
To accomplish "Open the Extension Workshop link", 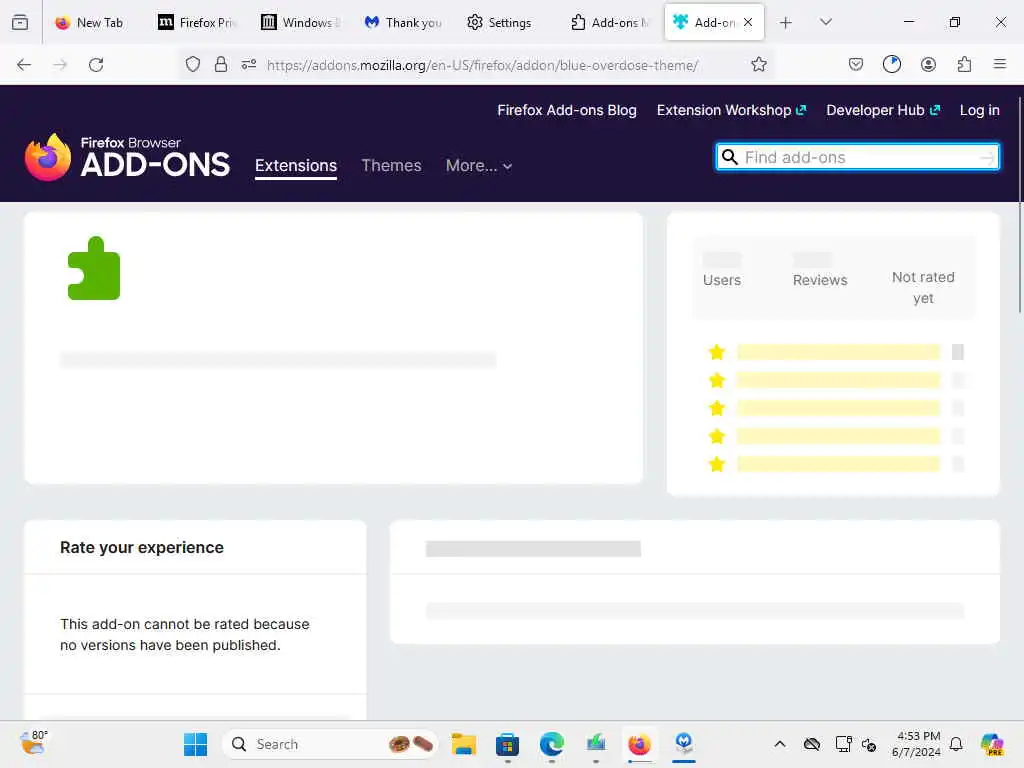I will point(731,110).
